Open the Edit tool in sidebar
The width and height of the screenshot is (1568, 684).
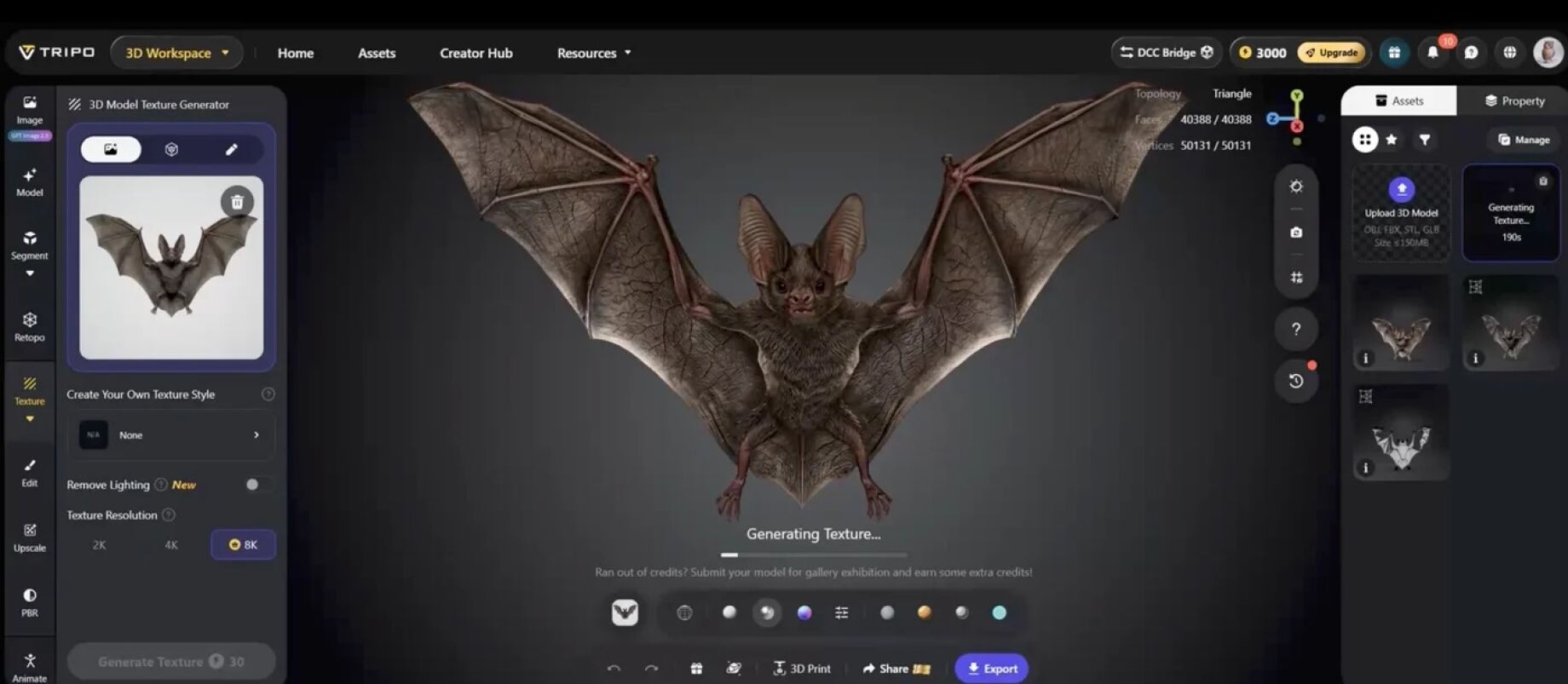(30, 473)
